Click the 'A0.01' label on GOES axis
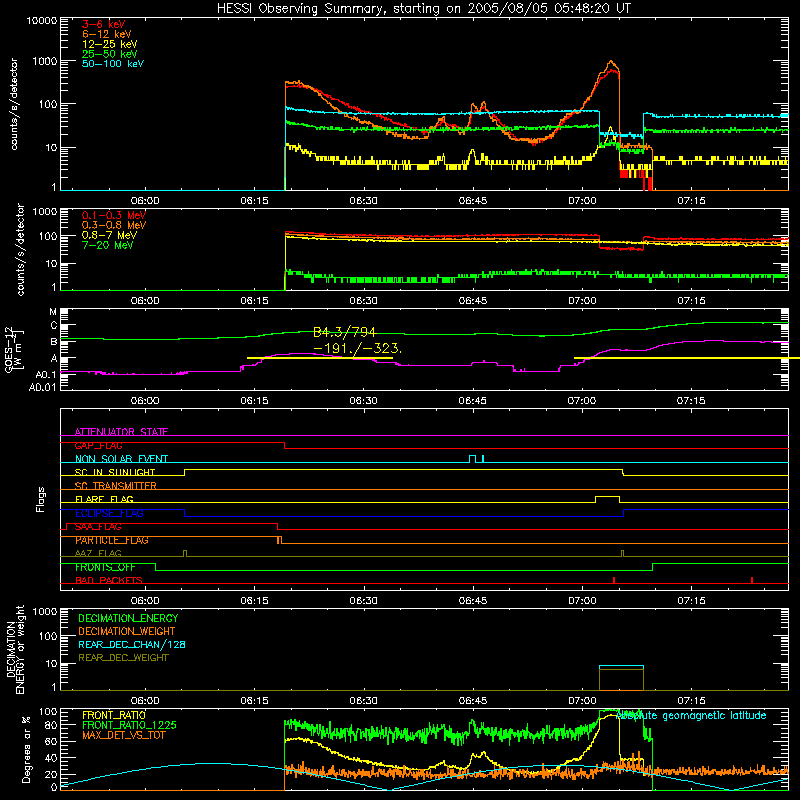The height and width of the screenshot is (800, 800). pyautogui.click(x=42, y=387)
